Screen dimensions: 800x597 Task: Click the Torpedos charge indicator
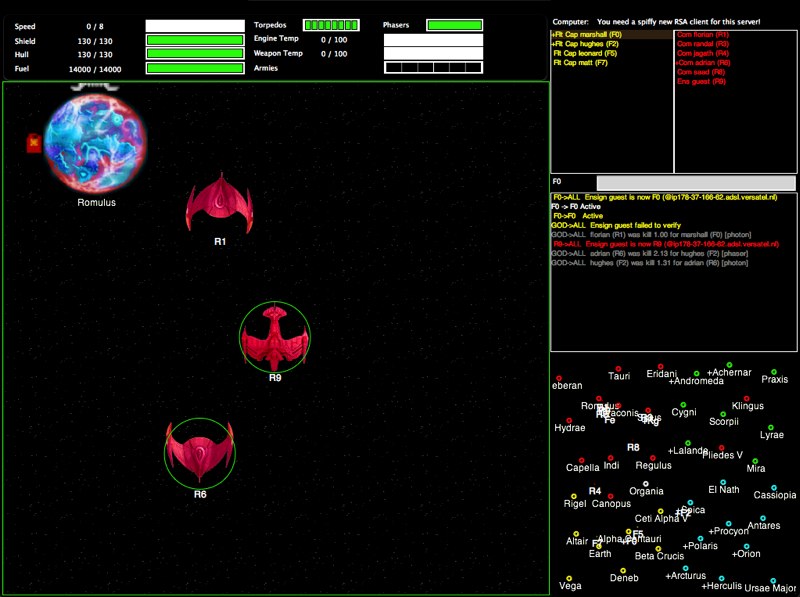[331, 25]
